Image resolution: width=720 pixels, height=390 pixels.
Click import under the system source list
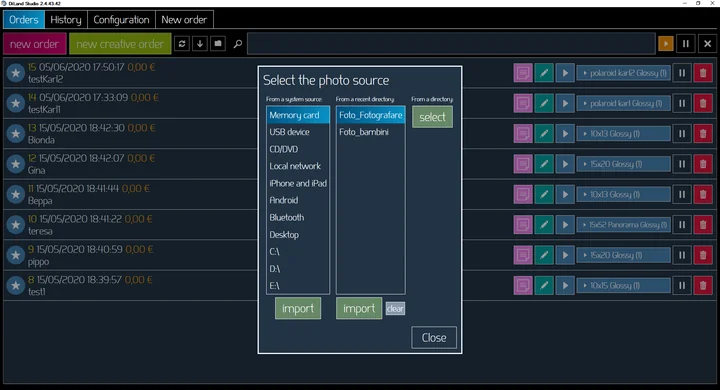click(x=298, y=308)
